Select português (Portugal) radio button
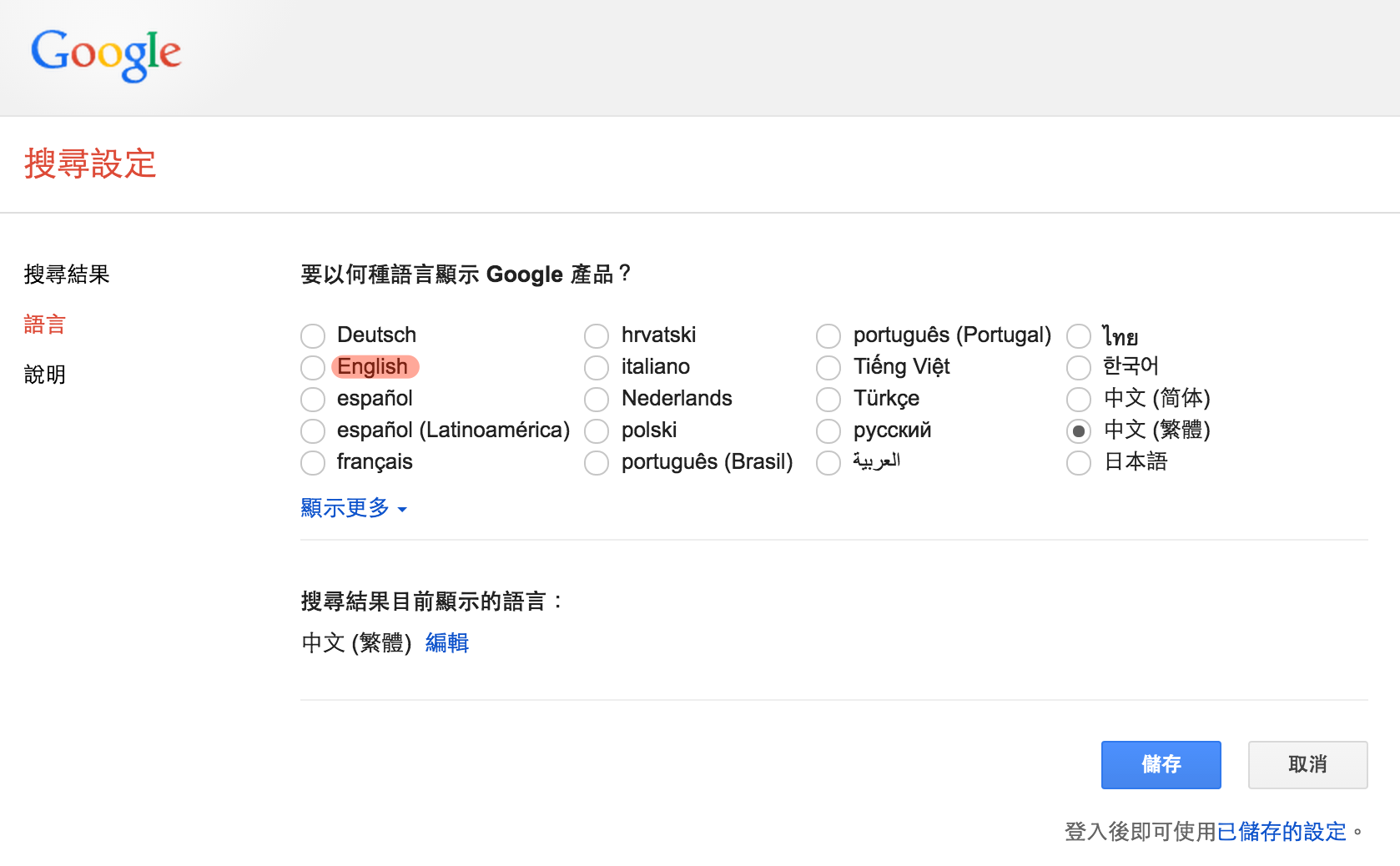 pyautogui.click(x=828, y=336)
